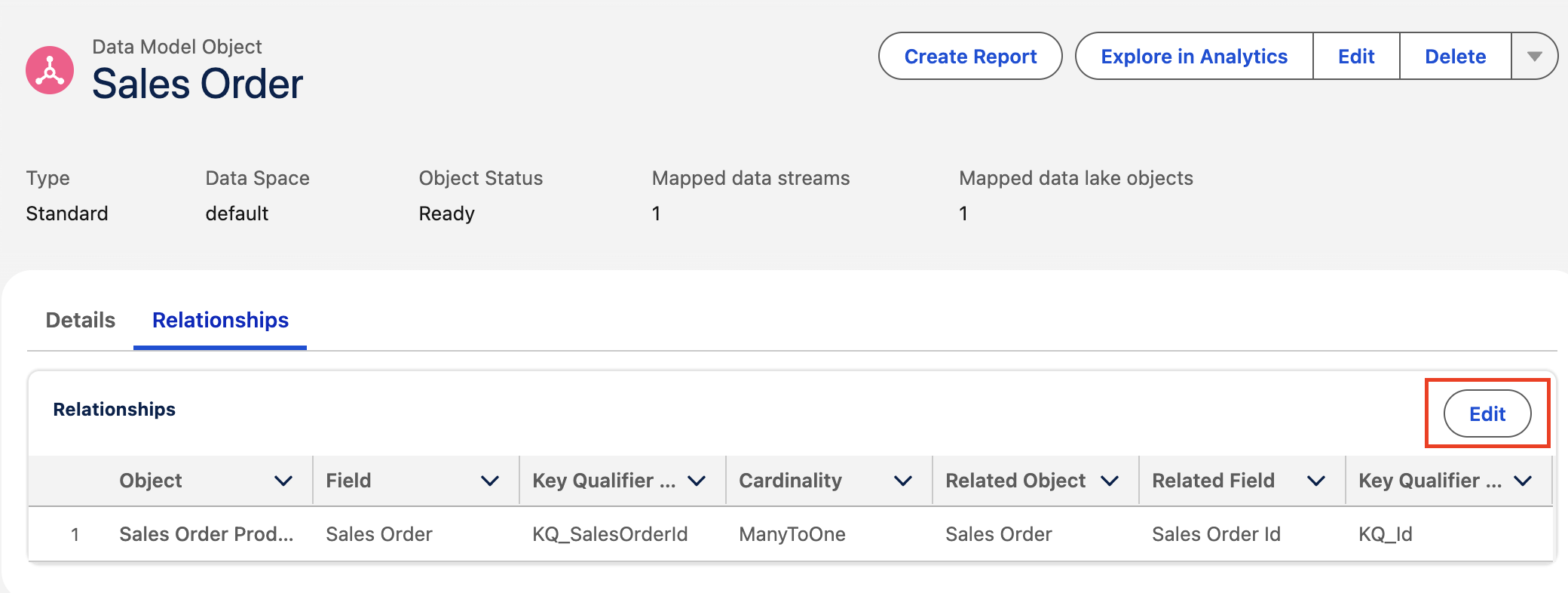
Task: Click the header Edit button
Action: click(x=1355, y=57)
